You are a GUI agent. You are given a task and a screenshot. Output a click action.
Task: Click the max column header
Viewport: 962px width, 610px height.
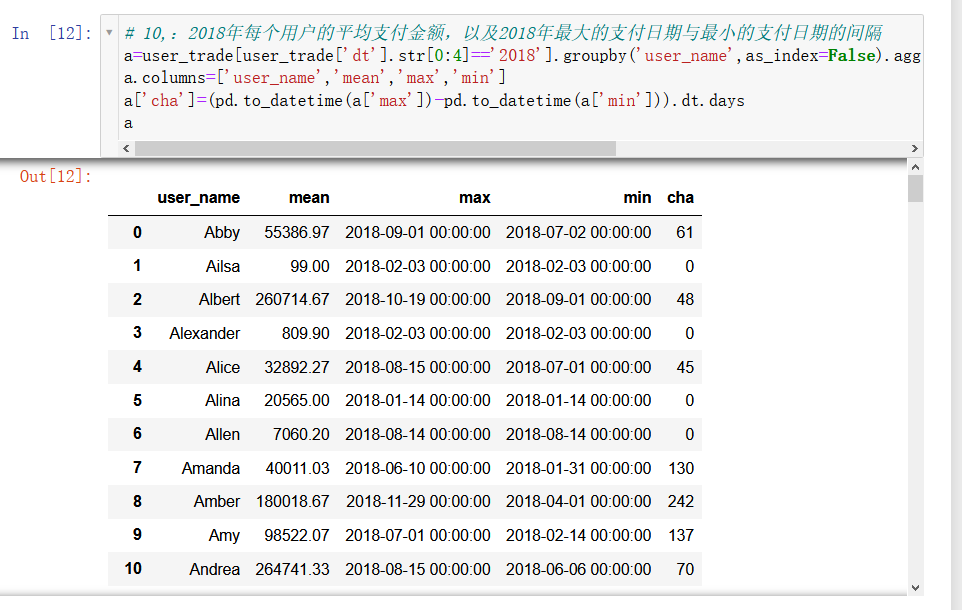click(475, 198)
